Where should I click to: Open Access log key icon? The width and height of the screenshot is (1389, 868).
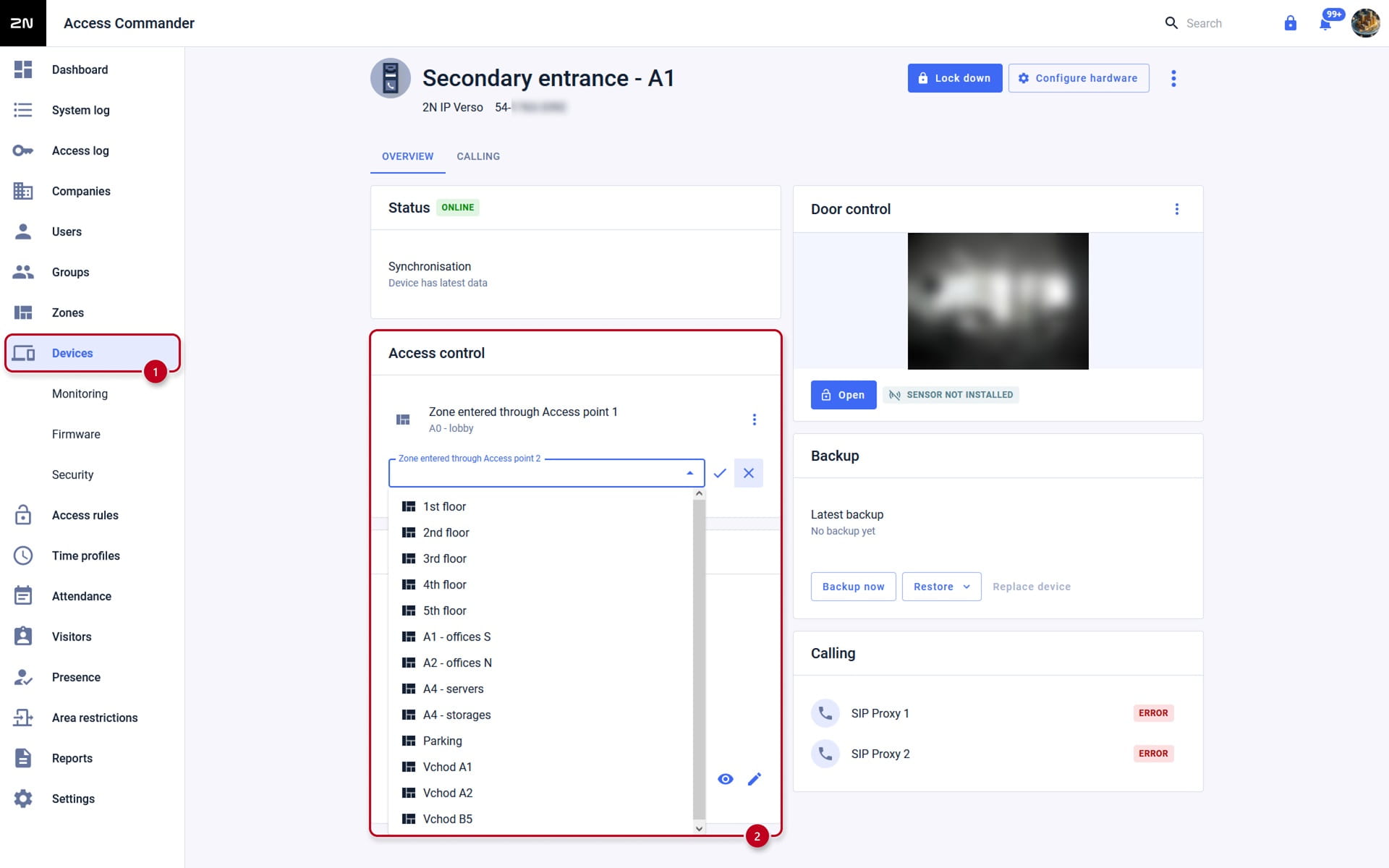tap(23, 150)
